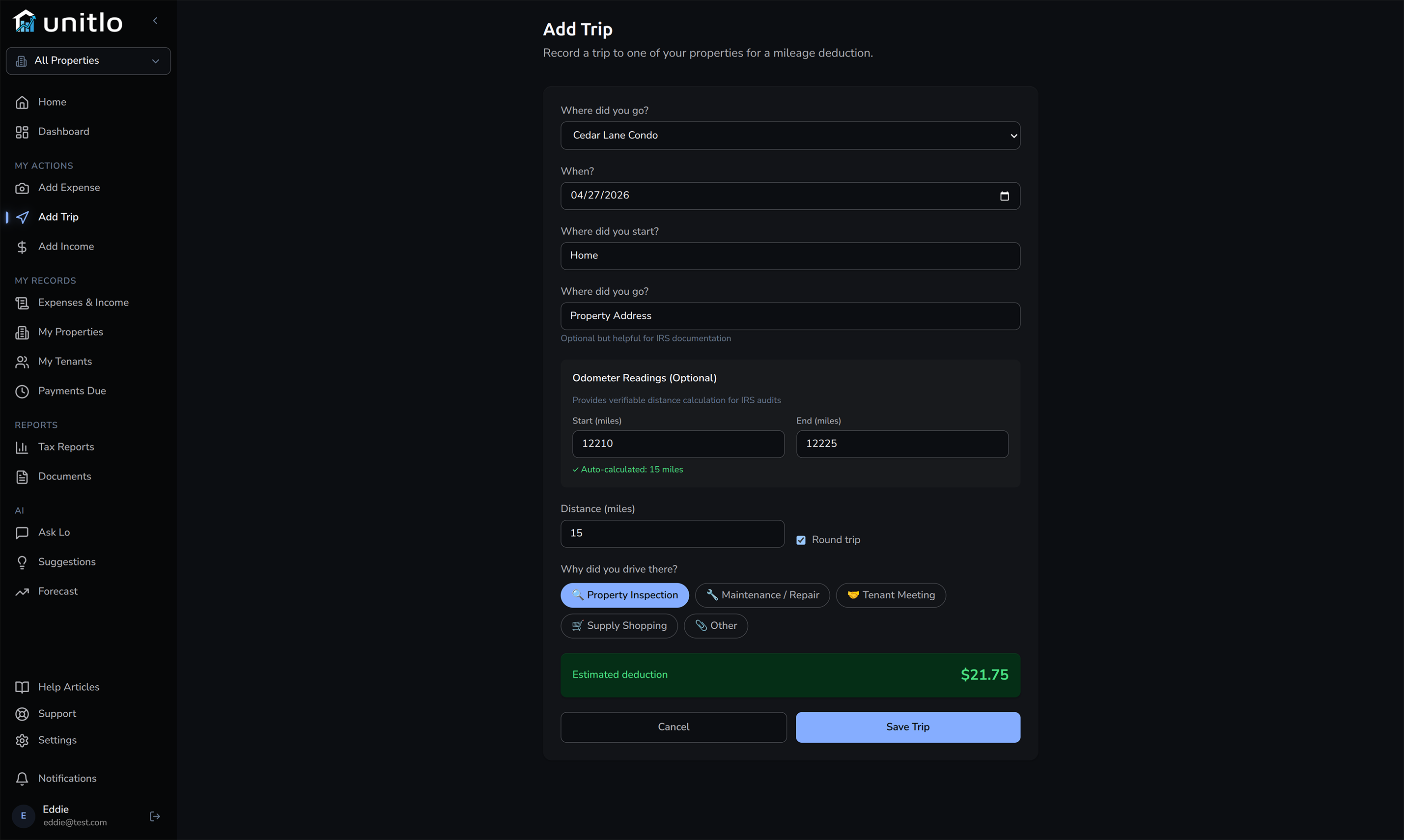This screenshot has height=840, width=1404.
Task: Click the When date field
Action: (x=790, y=196)
